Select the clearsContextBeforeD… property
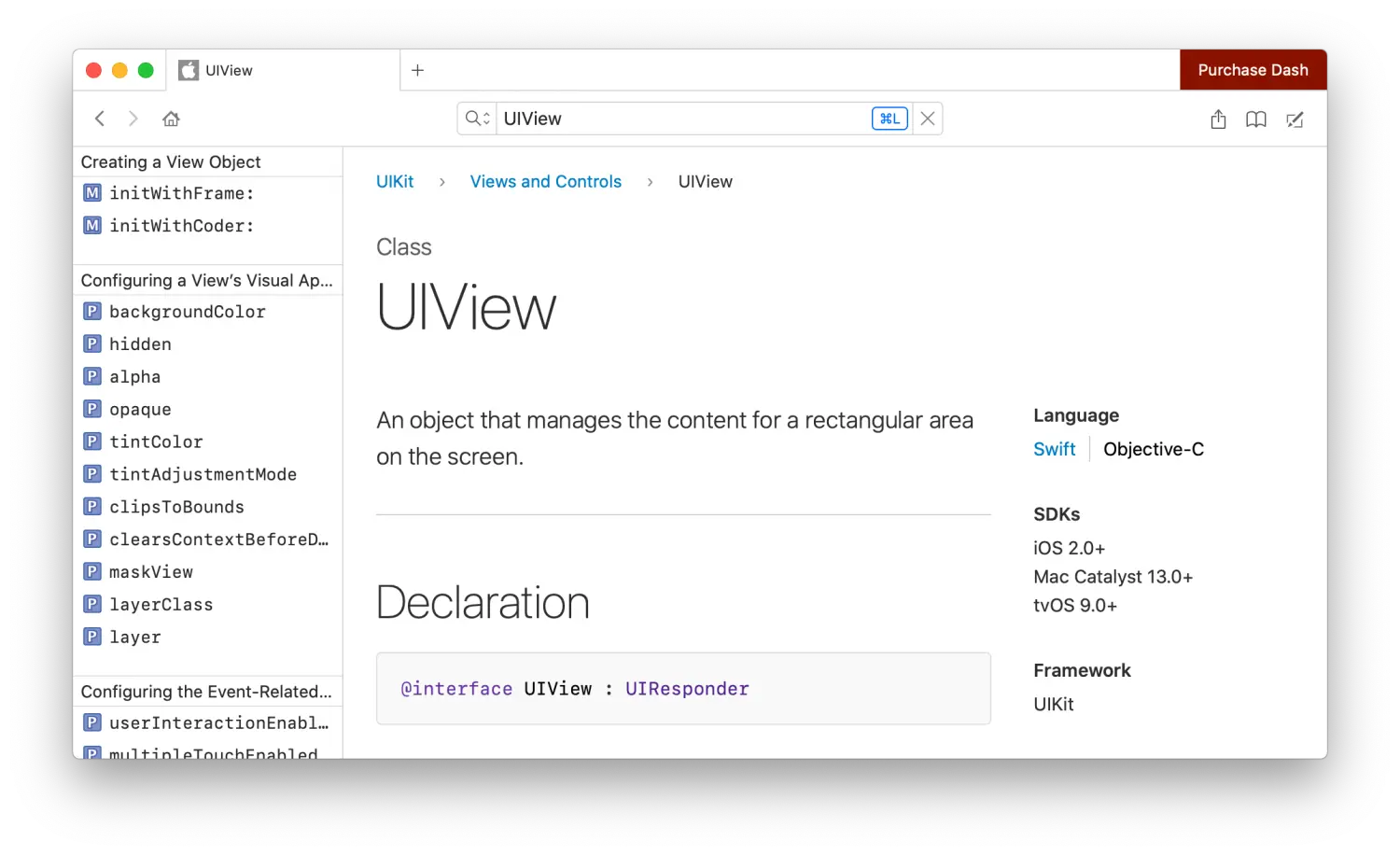Image resolution: width=1400 pixels, height=855 pixels. coord(207,540)
